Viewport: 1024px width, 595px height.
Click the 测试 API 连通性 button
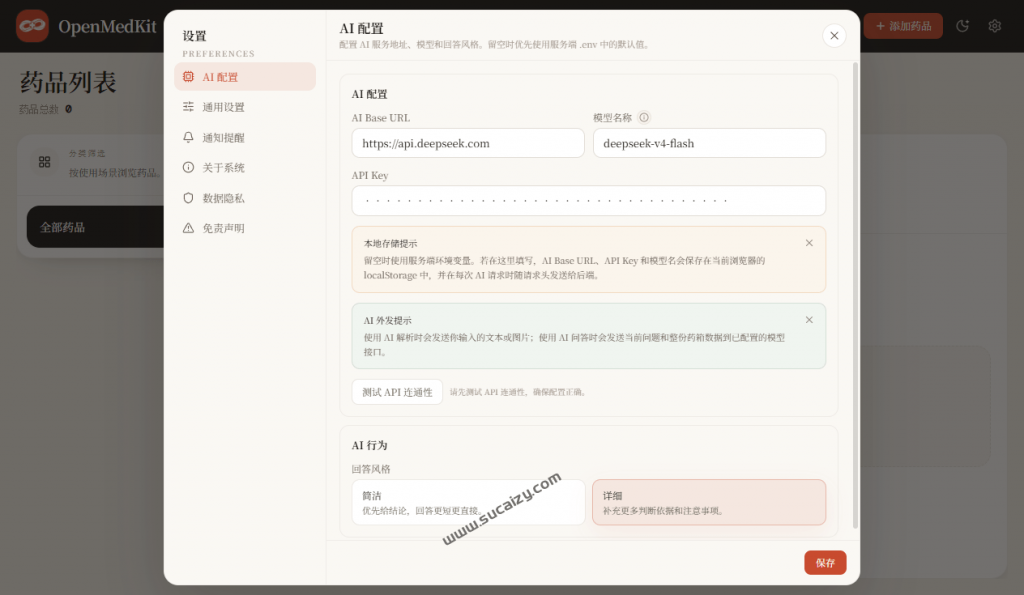397,392
